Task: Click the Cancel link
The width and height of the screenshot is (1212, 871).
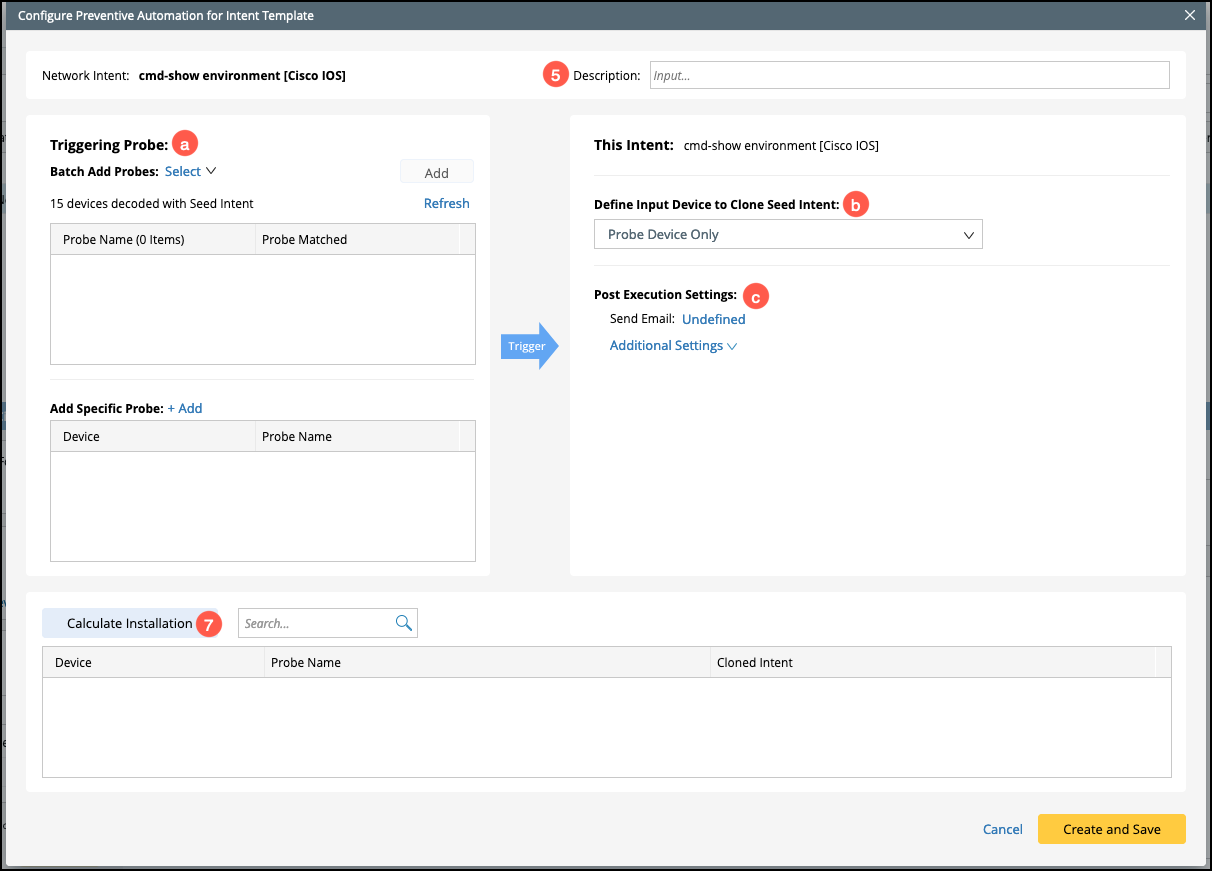Action: tap(1002, 829)
